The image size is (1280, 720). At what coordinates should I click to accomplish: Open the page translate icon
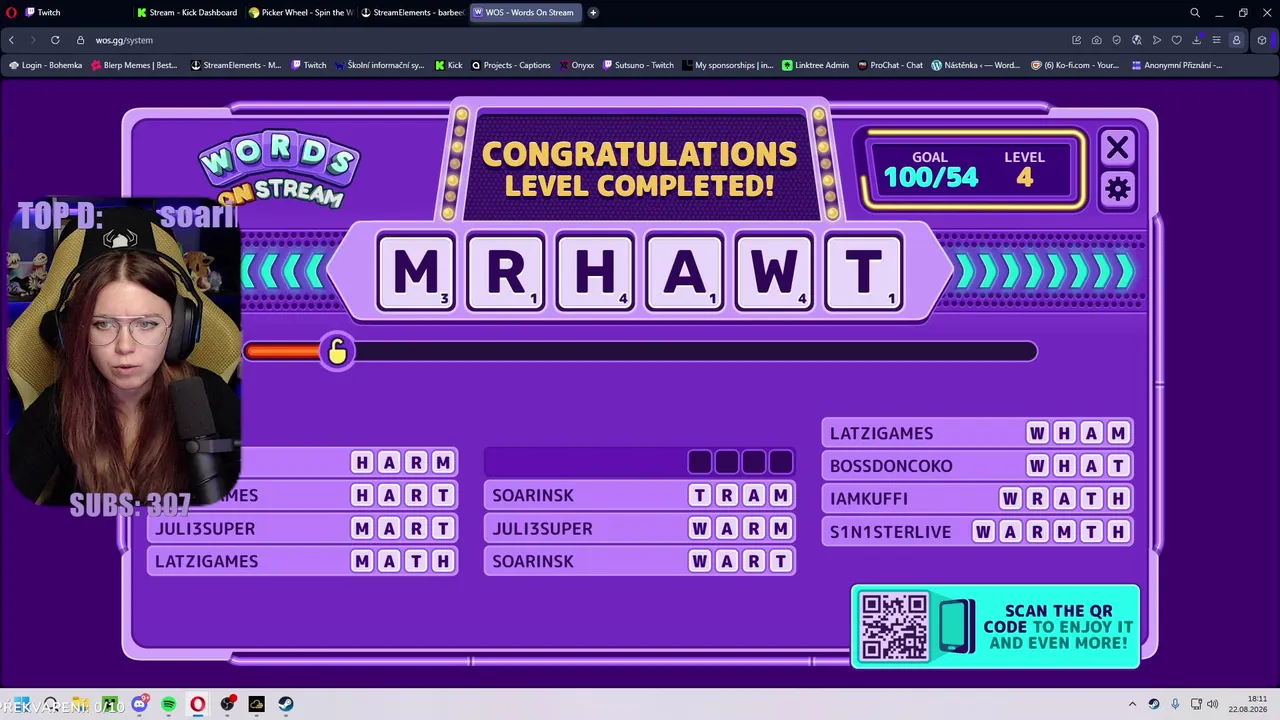click(x=1137, y=40)
